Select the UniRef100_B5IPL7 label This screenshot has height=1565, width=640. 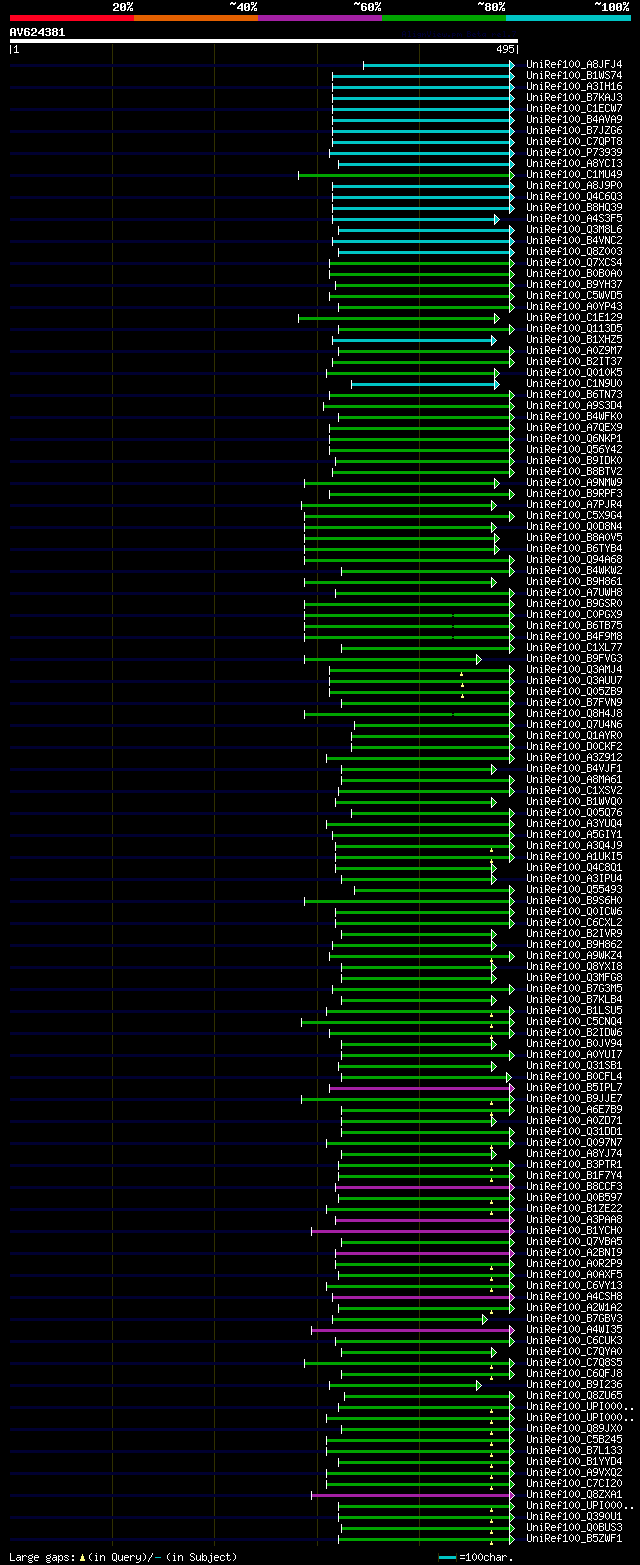574,1087
